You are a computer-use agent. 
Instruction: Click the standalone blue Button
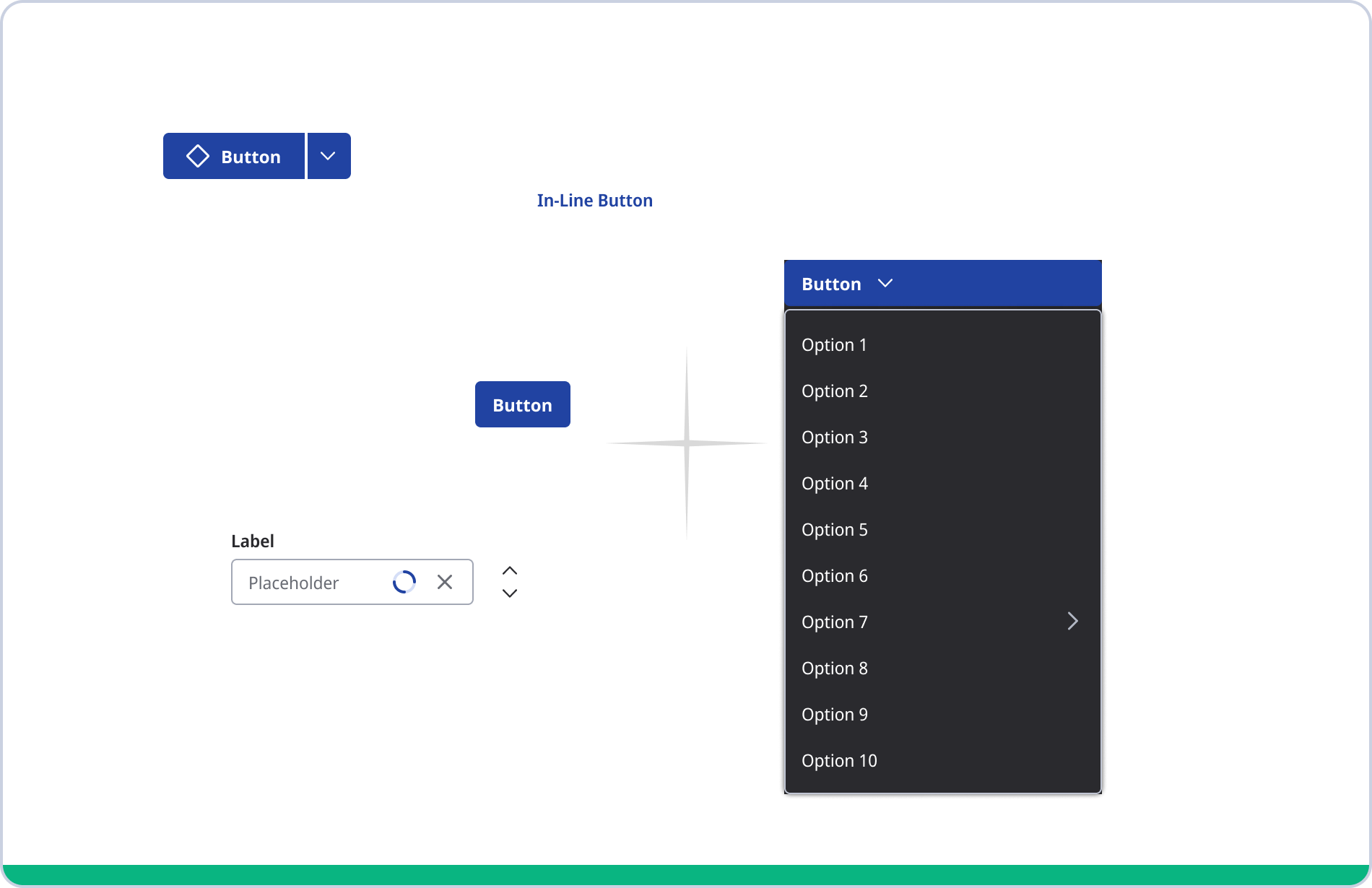[522, 405]
